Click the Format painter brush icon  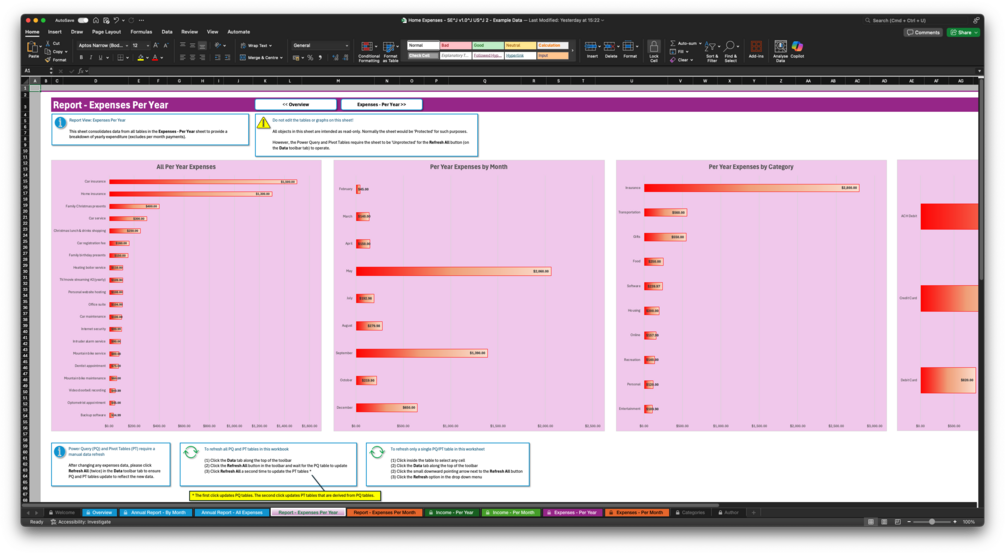(48, 59)
